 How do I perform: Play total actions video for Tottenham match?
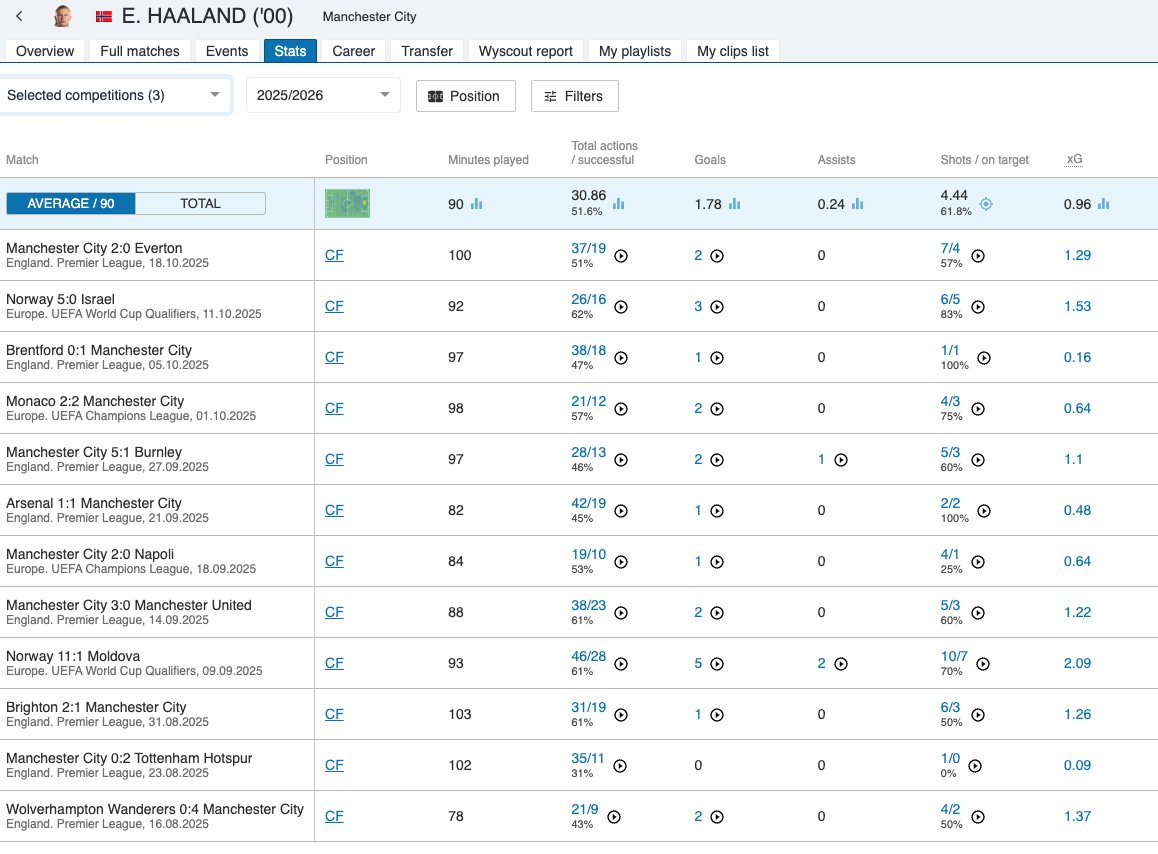(620, 766)
